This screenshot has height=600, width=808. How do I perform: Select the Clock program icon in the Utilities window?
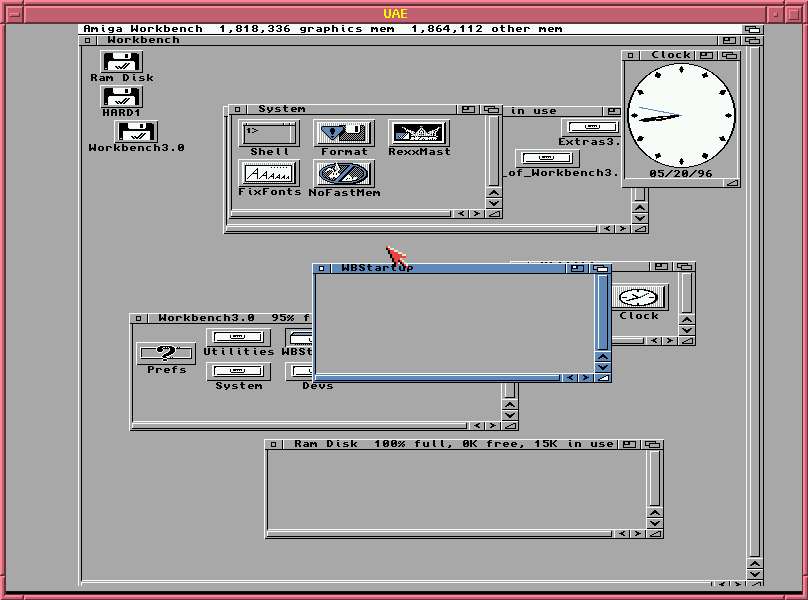tap(639, 297)
